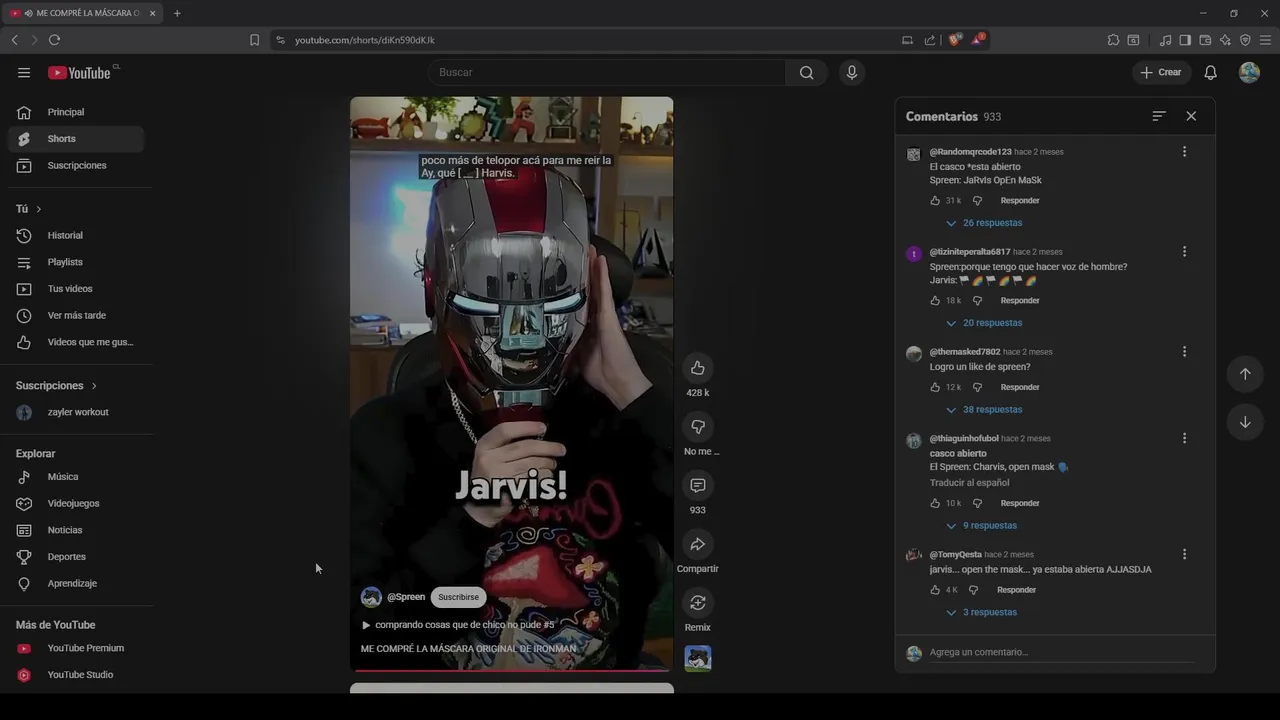
Task: Expand 3 respuestas replies
Action: tap(981, 612)
